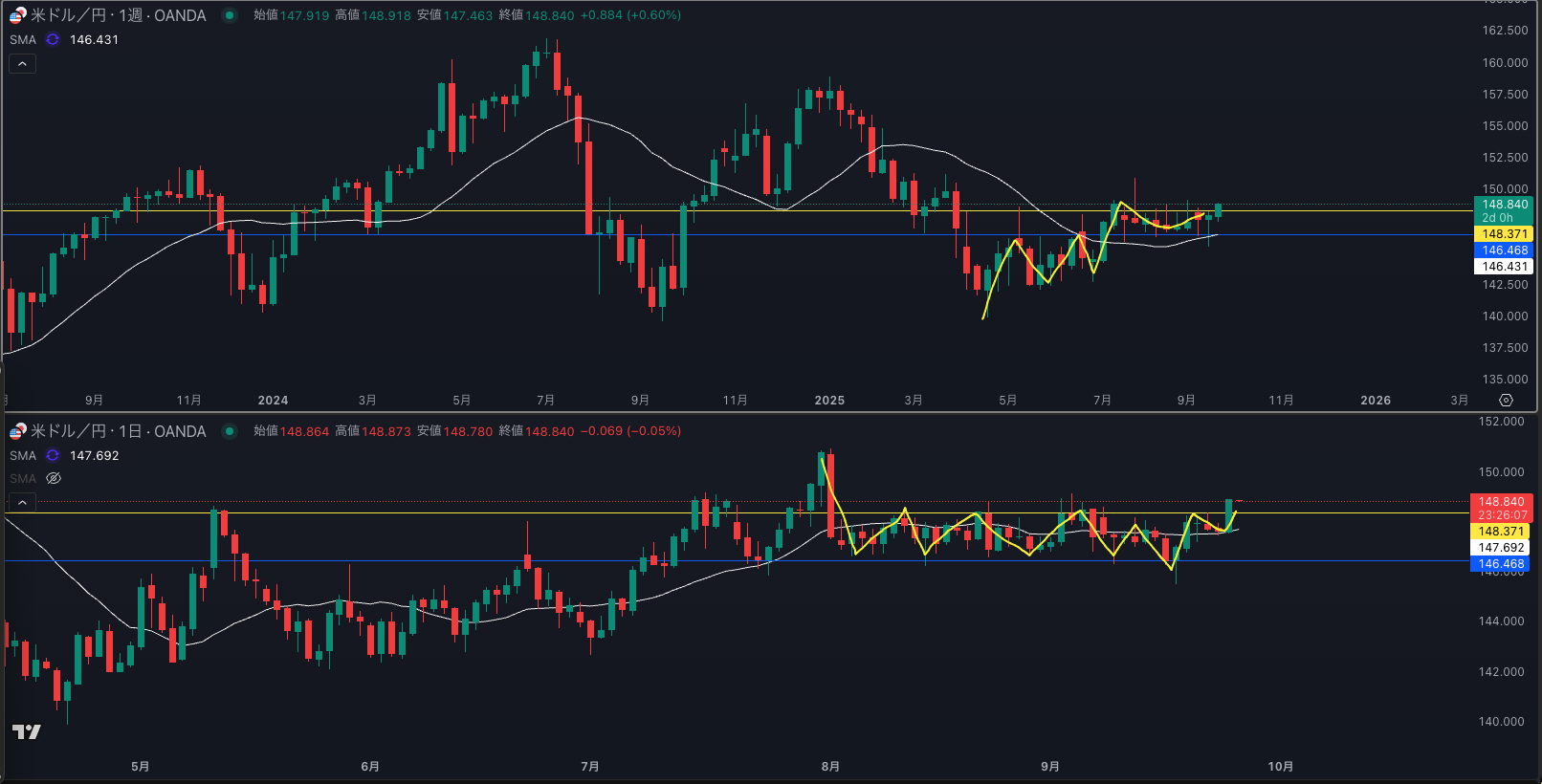Select the yellow 148.371 price label on weekly chart
This screenshot has height=784, width=1542.
[1504, 234]
